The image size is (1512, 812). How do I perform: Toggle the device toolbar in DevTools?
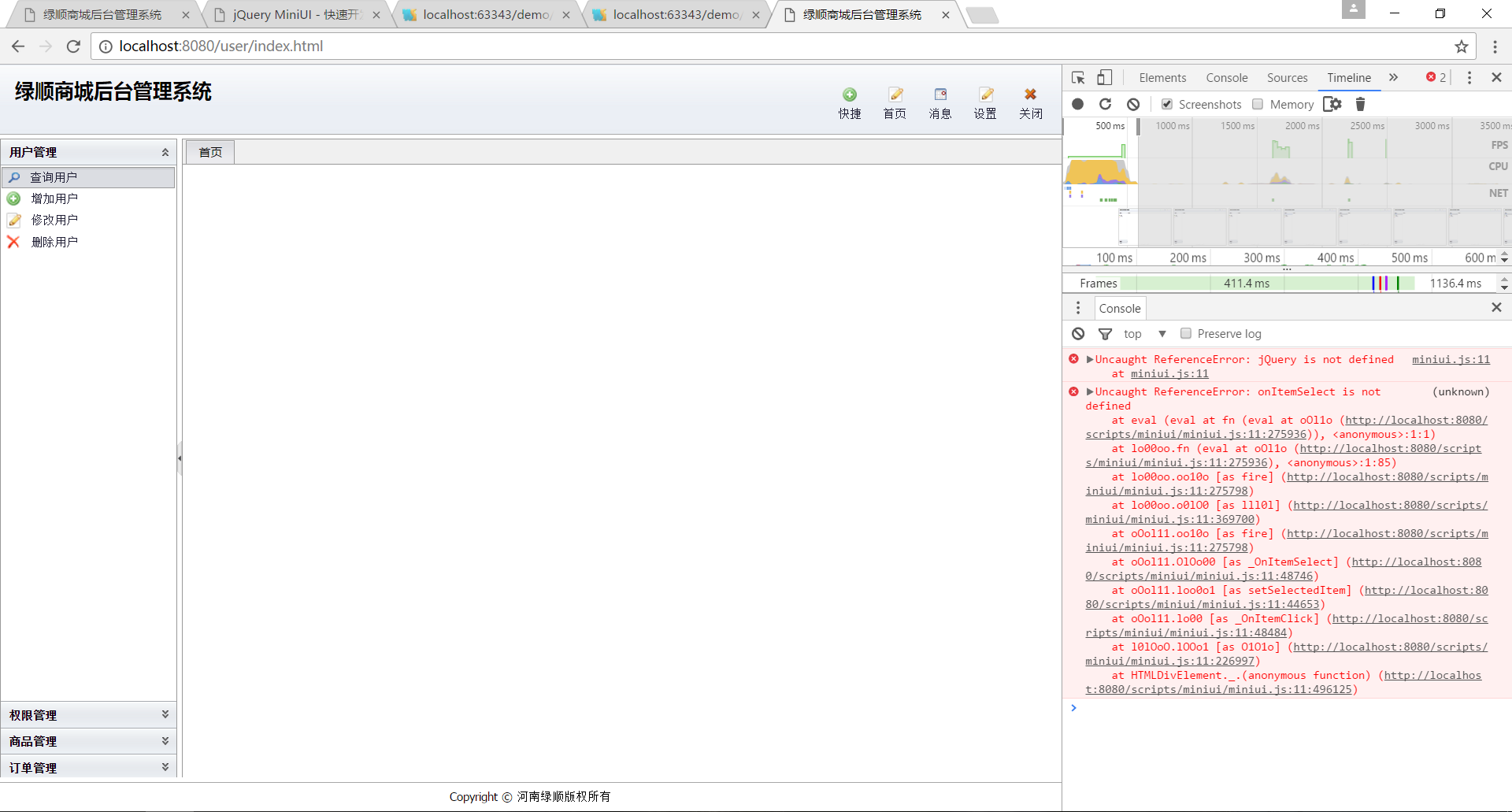pyautogui.click(x=1105, y=77)
